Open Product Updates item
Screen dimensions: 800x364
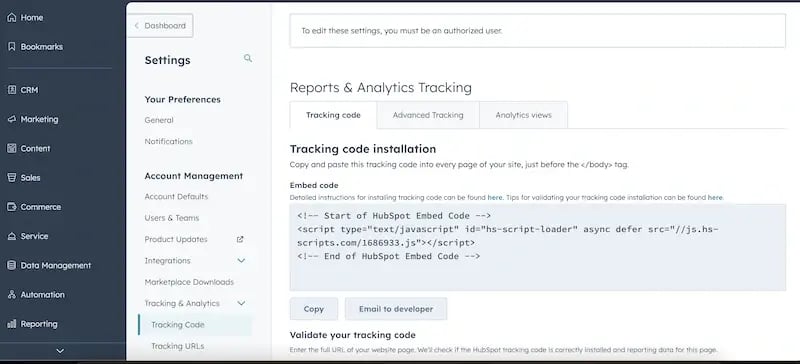176,239
